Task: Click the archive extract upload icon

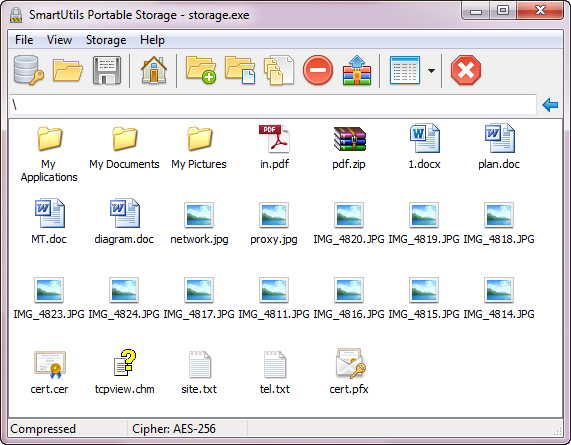Action: [357, 70]
